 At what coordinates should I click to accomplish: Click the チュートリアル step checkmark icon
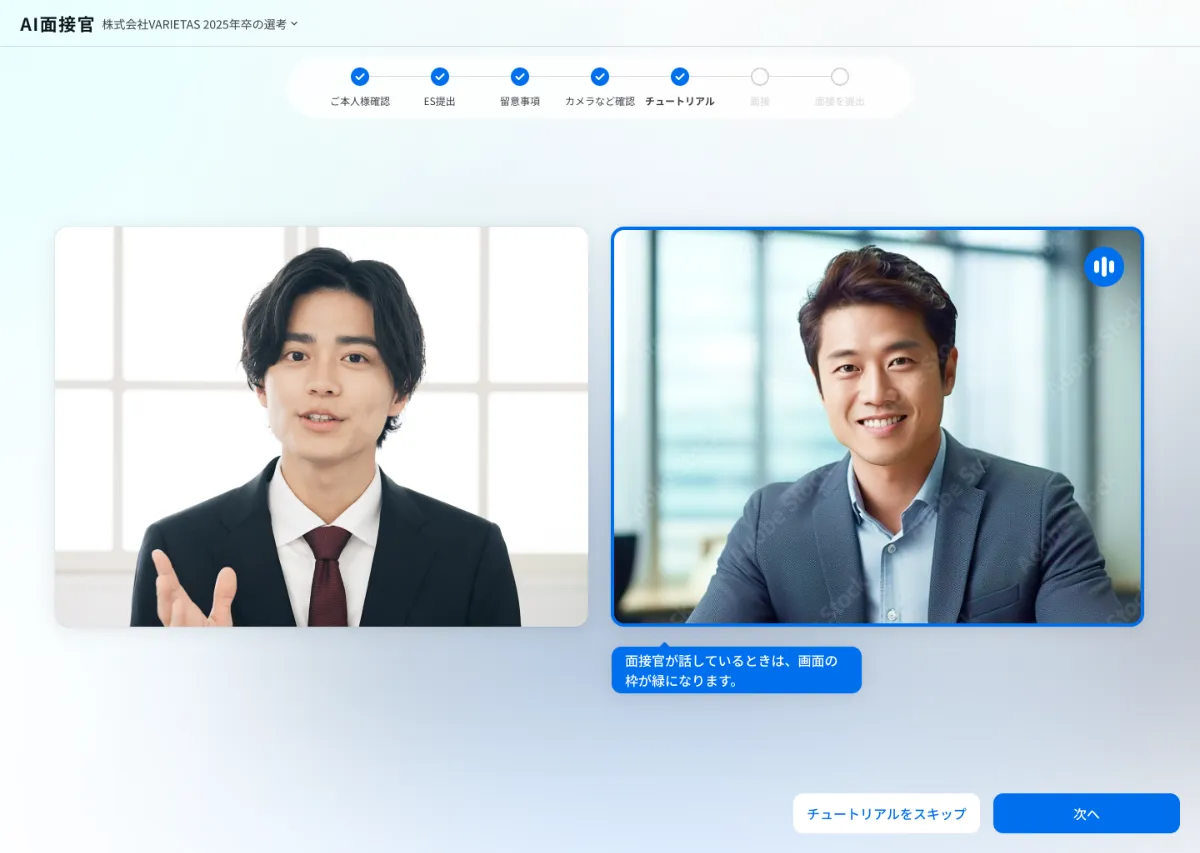pos(680,77)
